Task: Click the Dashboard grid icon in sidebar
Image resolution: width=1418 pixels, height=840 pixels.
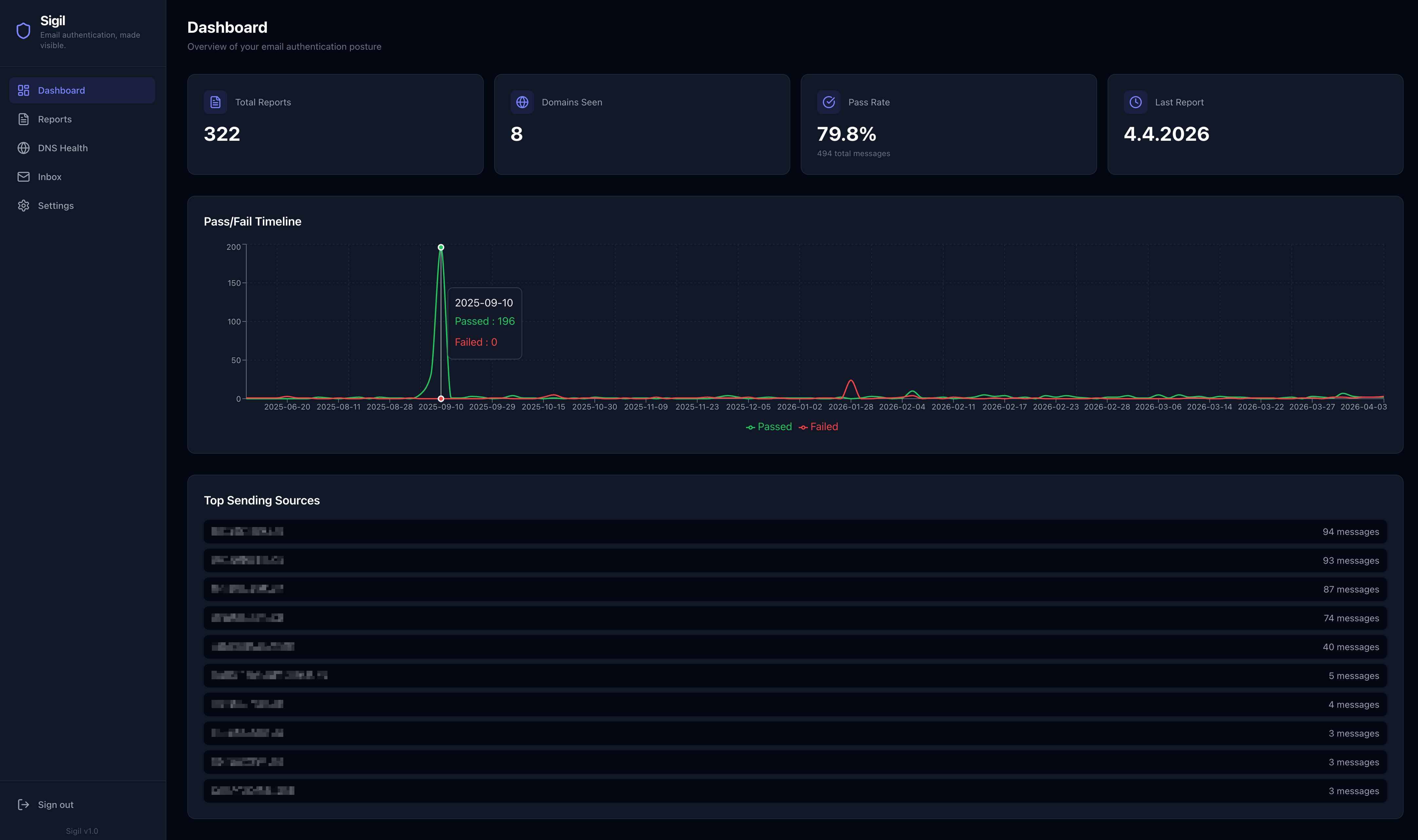Action: point(23,91)
